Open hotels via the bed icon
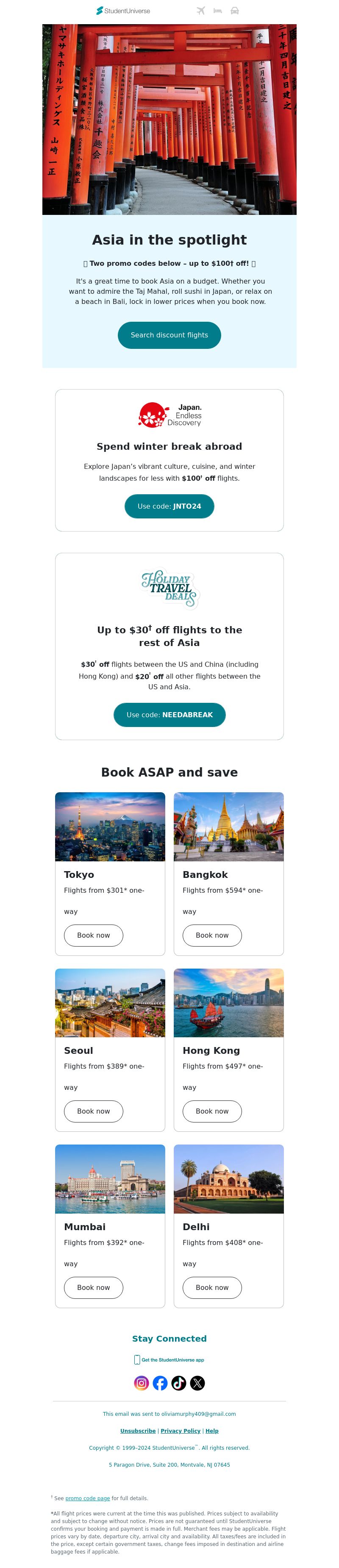Viewport: 339px width, 1568px height. click(x=217, y=10)
